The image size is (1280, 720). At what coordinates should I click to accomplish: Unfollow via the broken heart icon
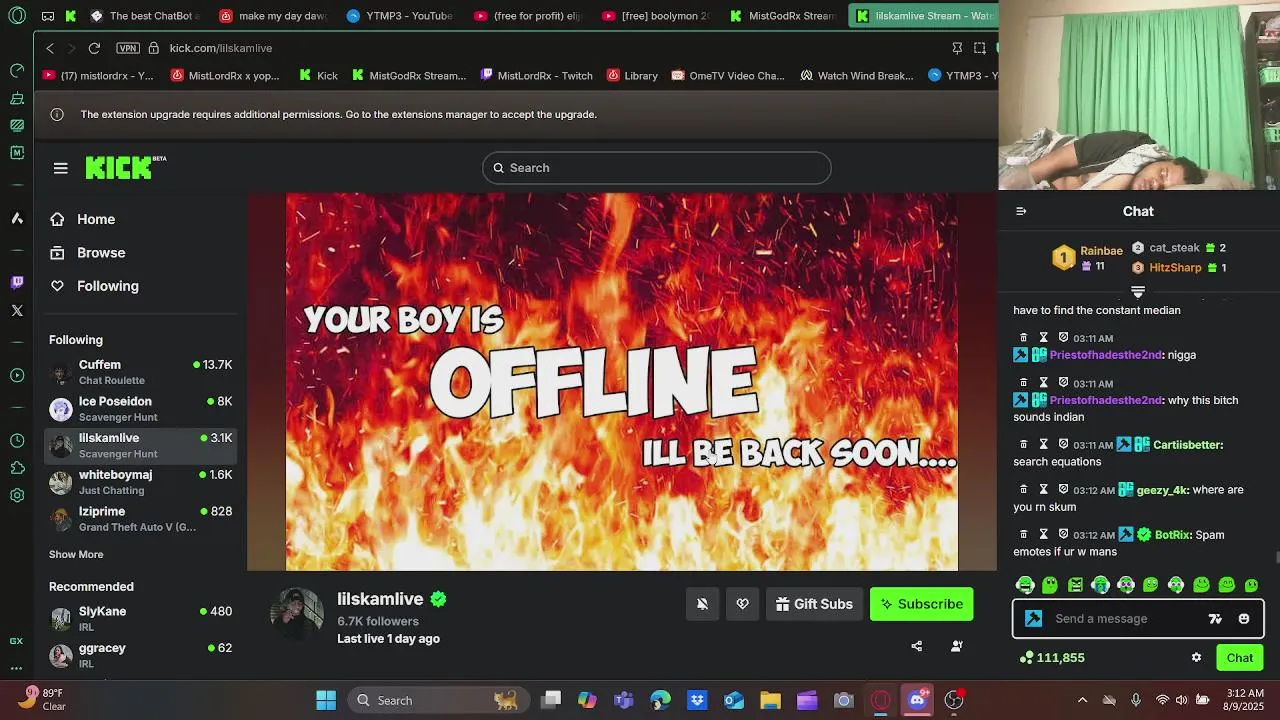[742, 604]
